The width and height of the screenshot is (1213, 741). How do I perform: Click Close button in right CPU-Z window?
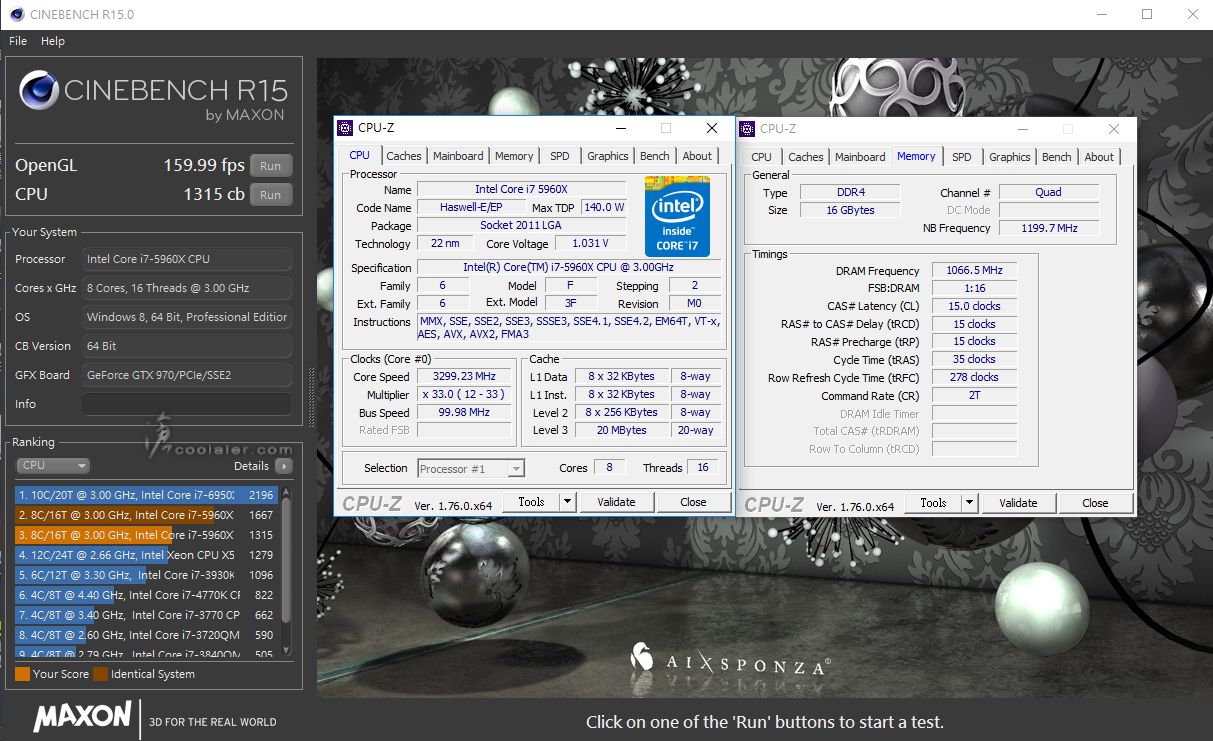[x=1095, y=503]
